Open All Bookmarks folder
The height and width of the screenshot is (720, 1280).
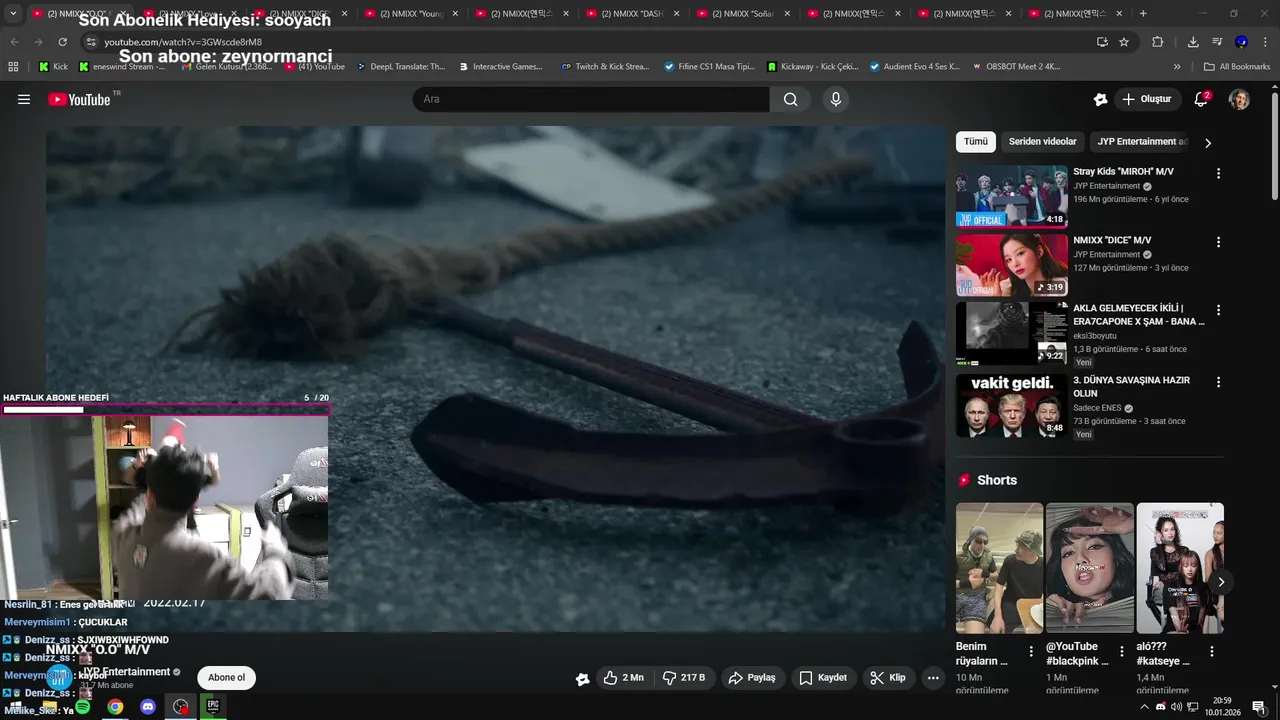[1237, 67]
